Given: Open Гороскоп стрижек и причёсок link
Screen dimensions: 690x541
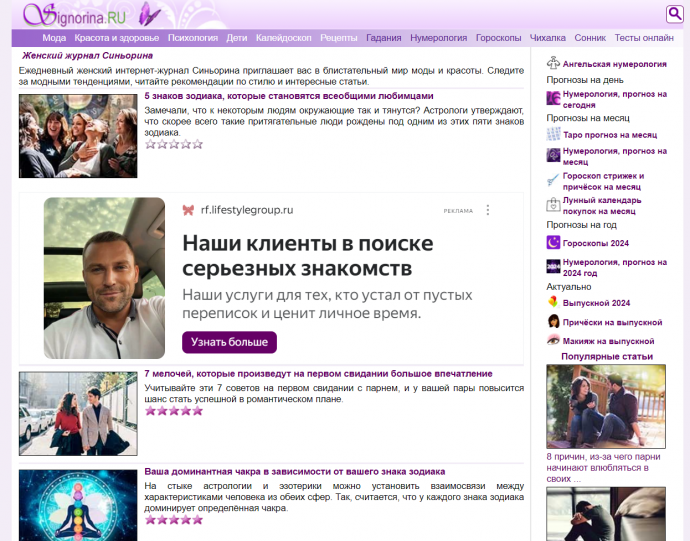Looking at the screenshot, I should coord(603,181).
